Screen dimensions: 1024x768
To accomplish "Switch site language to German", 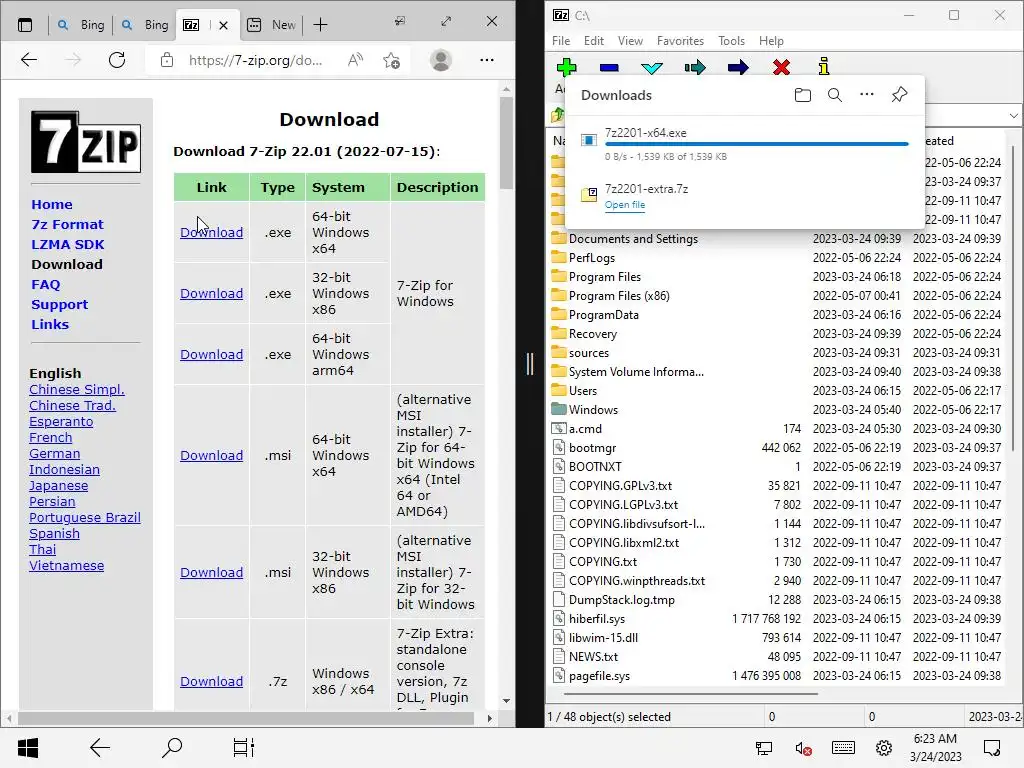I will pyautogui.click(x=55, y=454).
